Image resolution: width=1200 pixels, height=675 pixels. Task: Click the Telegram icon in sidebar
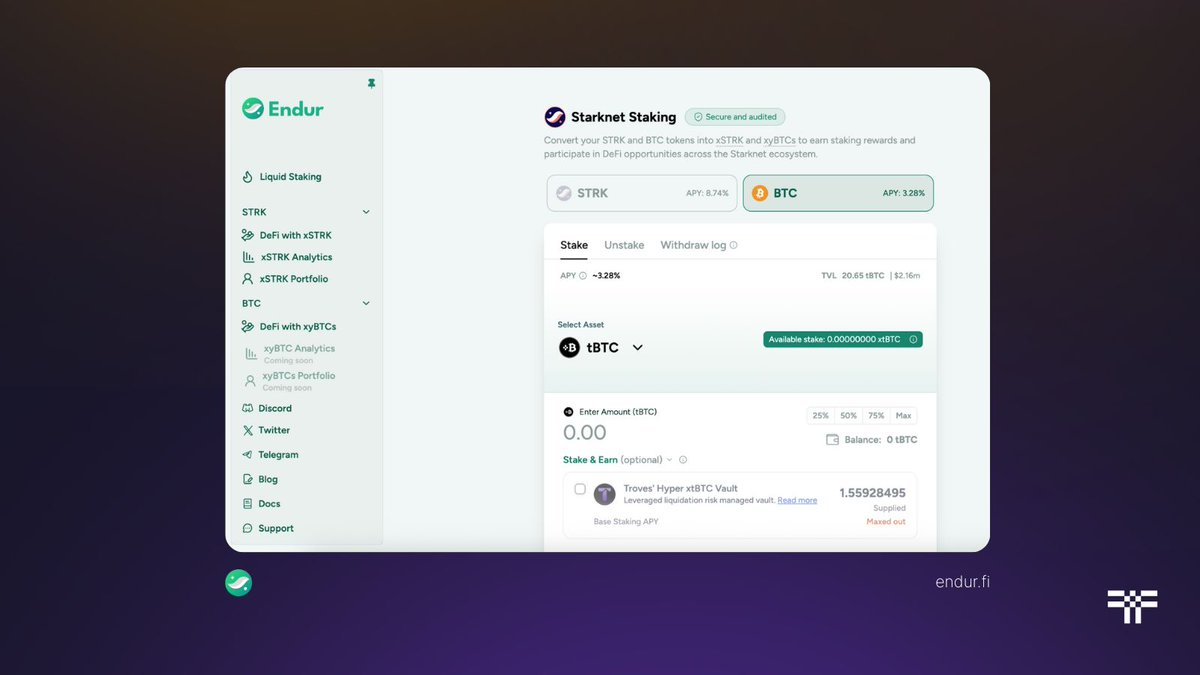tap(247, 454)
